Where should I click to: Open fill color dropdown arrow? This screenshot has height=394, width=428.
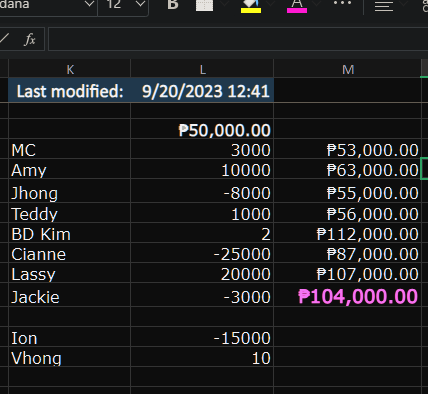(x=271, y=4)
